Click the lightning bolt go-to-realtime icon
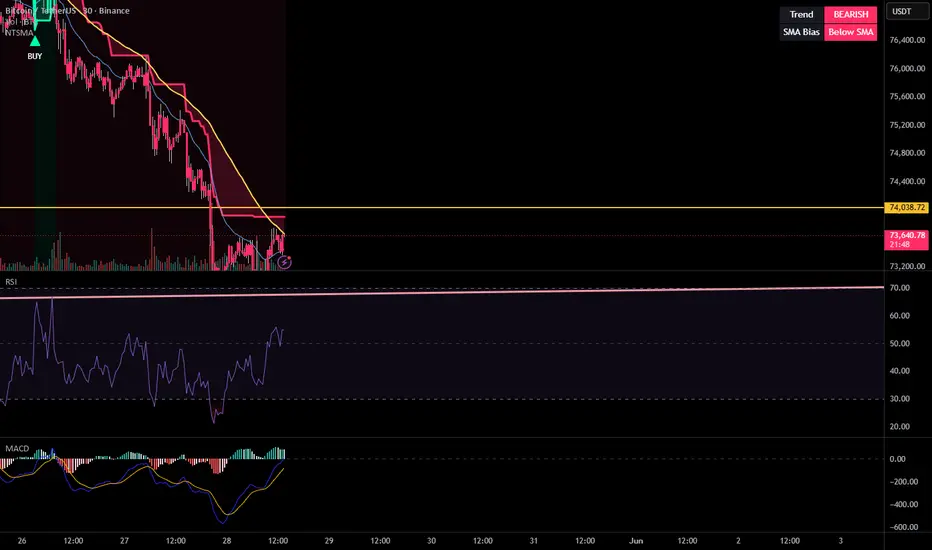 click(285, 262)
